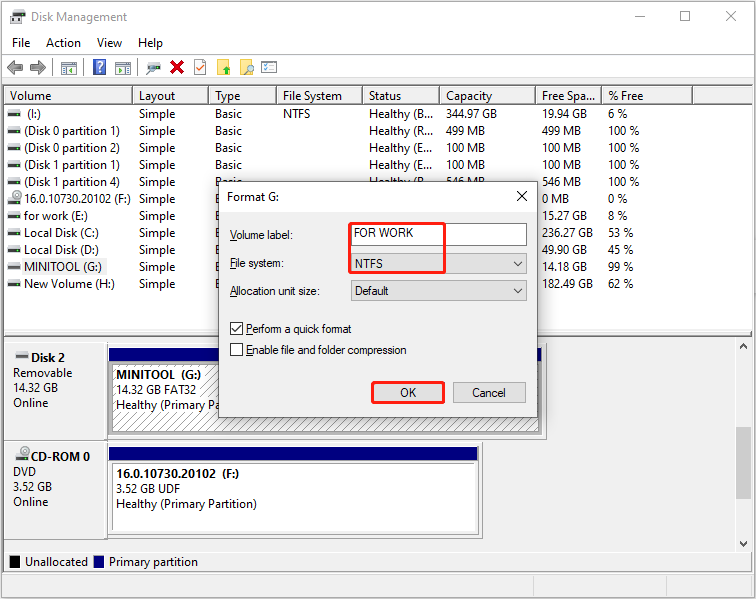Image resolution: width=756 pixels, height=599 pixels.
Task: Maximize the Disk Management window
Action: click(x=685, y=16)
